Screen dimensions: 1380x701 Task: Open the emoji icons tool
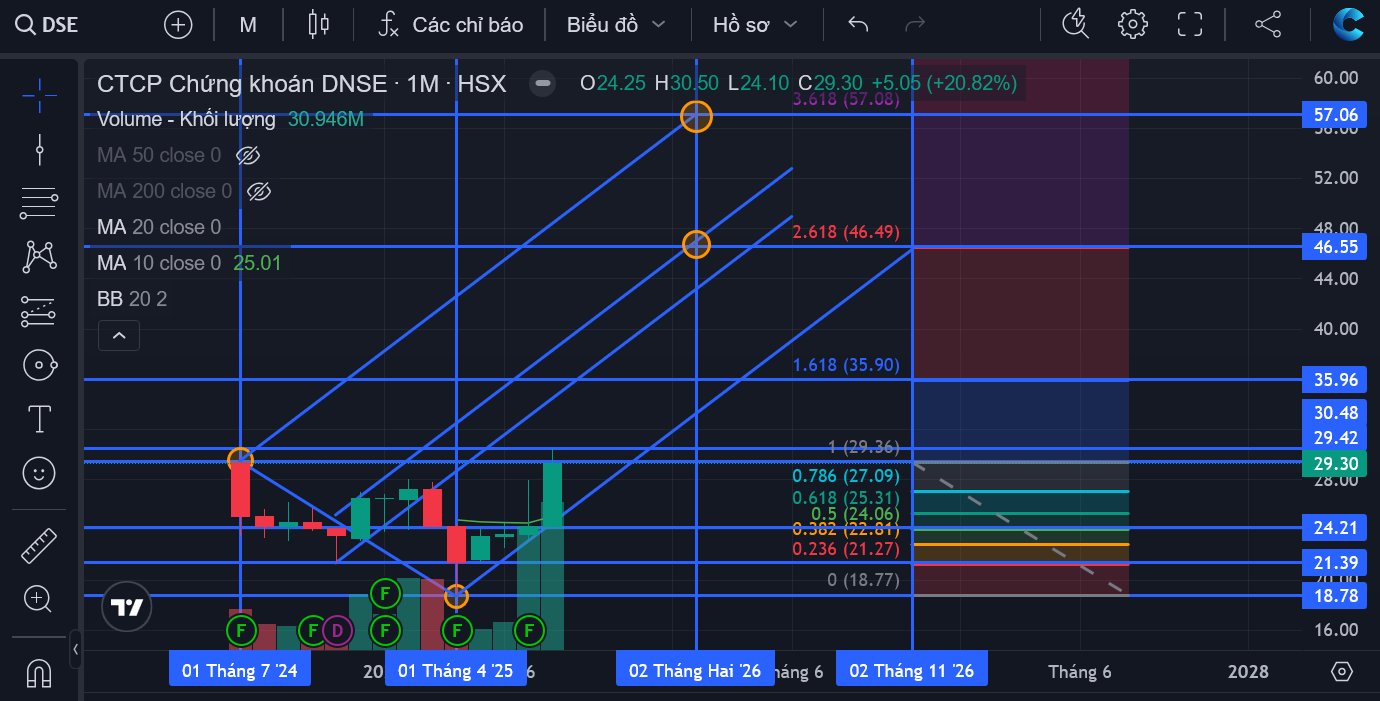pyautogui.click(x=39, y=472)
